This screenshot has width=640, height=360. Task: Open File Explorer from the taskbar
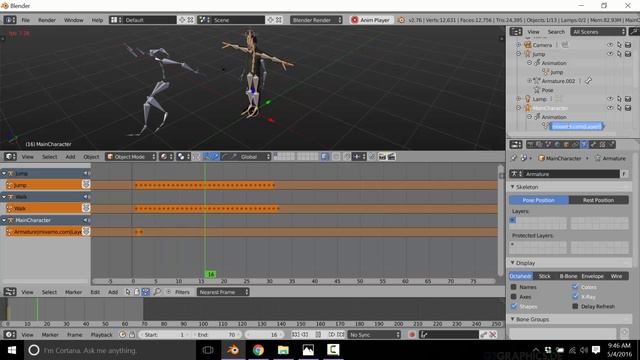[x=283, y=350]
